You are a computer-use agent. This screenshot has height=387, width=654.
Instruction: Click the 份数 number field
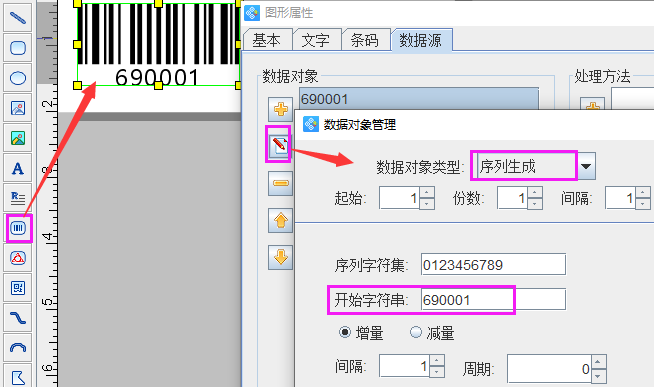tap(513, 198)
